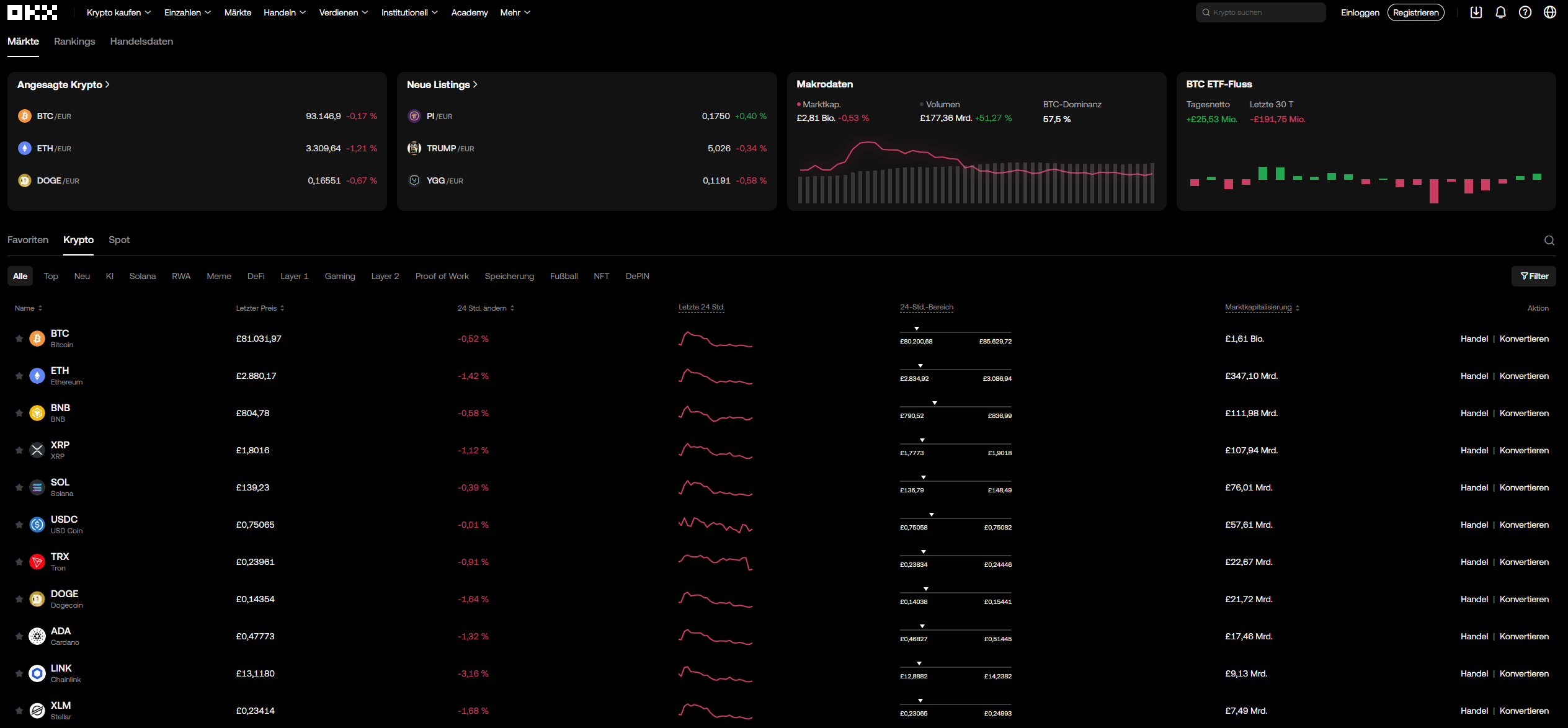Screen dimensions: 1568x728
Task: Click Konvertieren for ETH
Action: point(1524,376)
